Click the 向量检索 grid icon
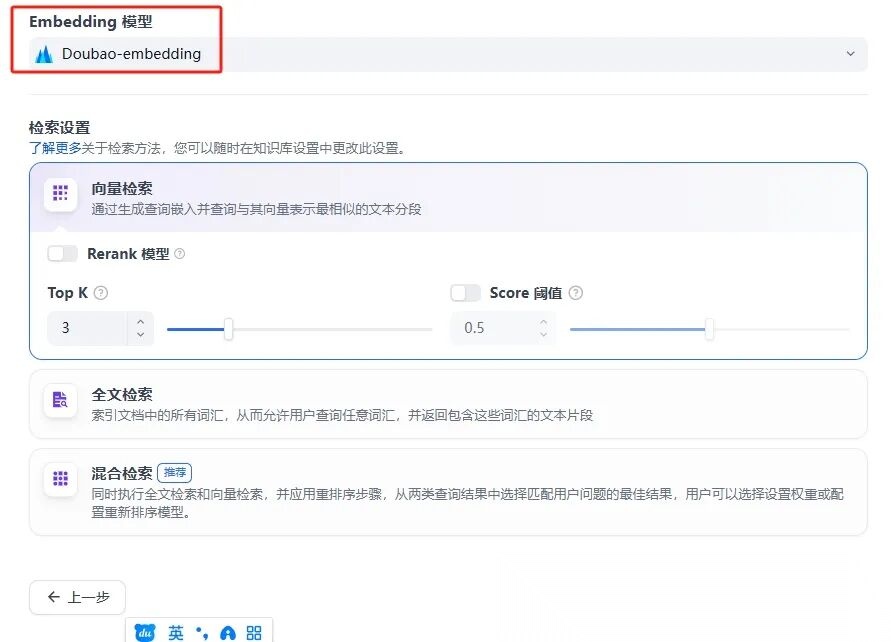Screen dimensions: 891x642 pyautogui.click(x=60, y=193)
